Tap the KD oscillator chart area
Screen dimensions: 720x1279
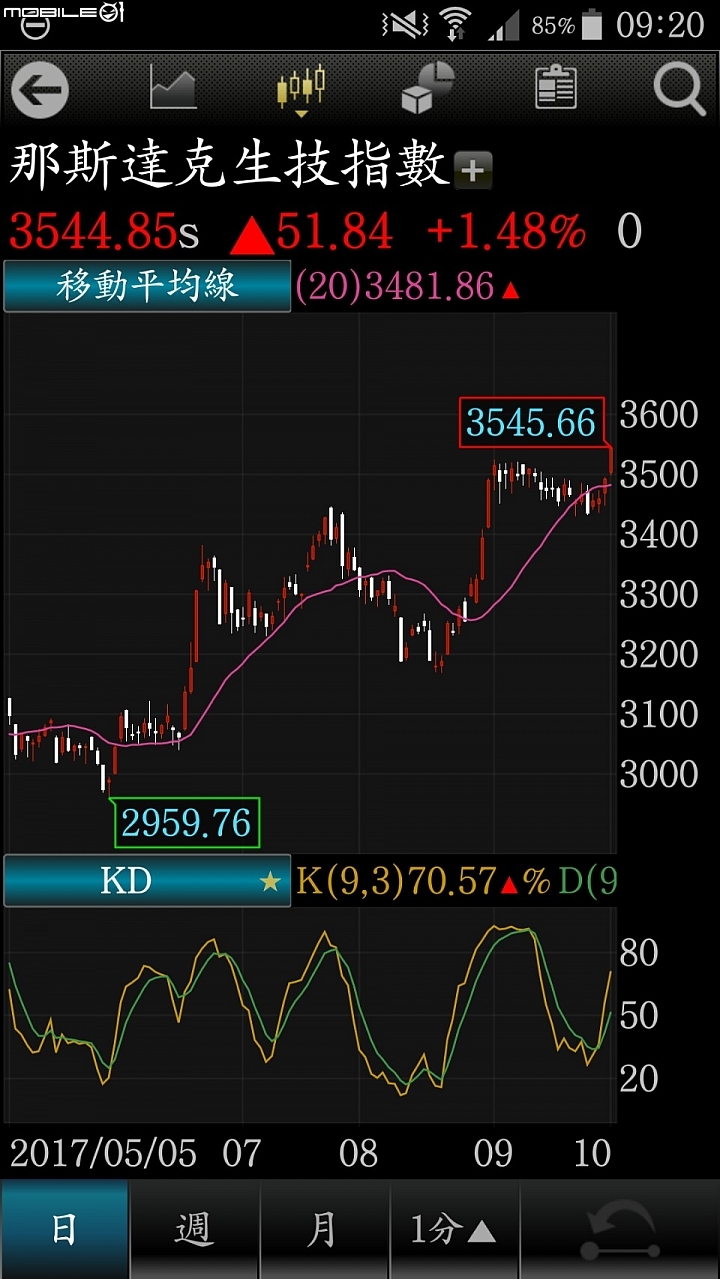310,1015
